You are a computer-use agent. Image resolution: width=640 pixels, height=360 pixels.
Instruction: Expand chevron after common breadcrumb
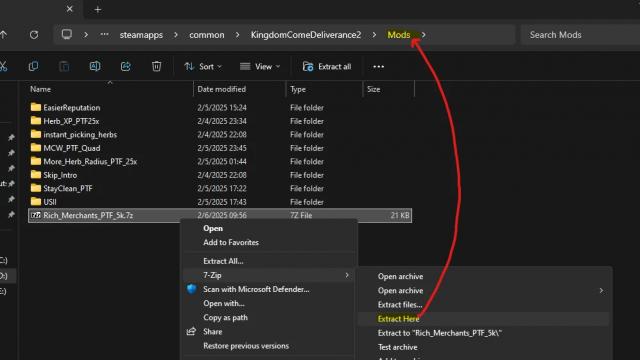(238, 35)
